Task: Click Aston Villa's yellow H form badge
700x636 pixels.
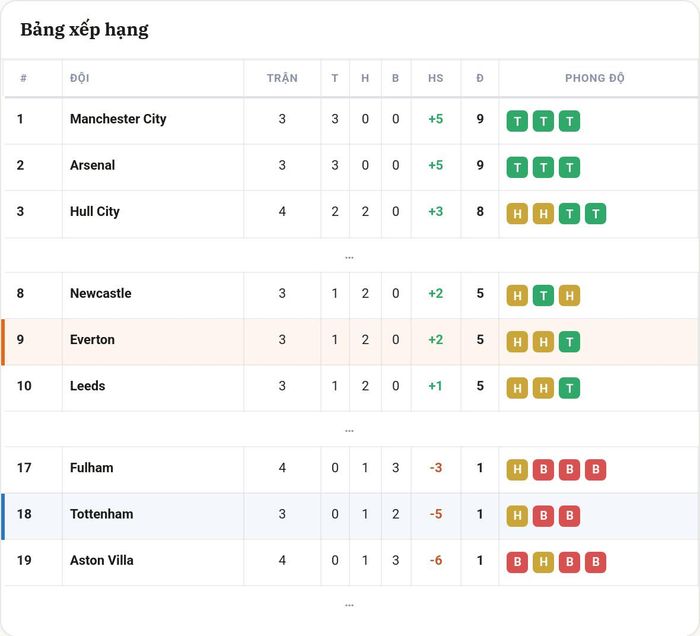Action: (x=543, y=562)
